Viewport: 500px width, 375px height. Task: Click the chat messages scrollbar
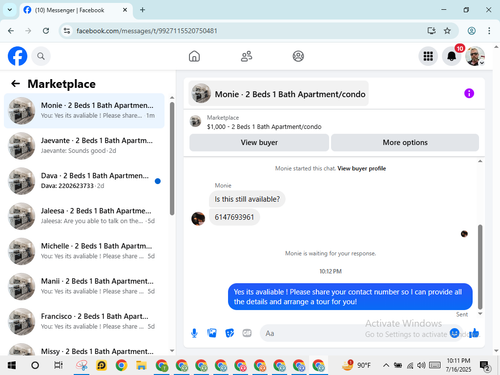coord(480,267)
